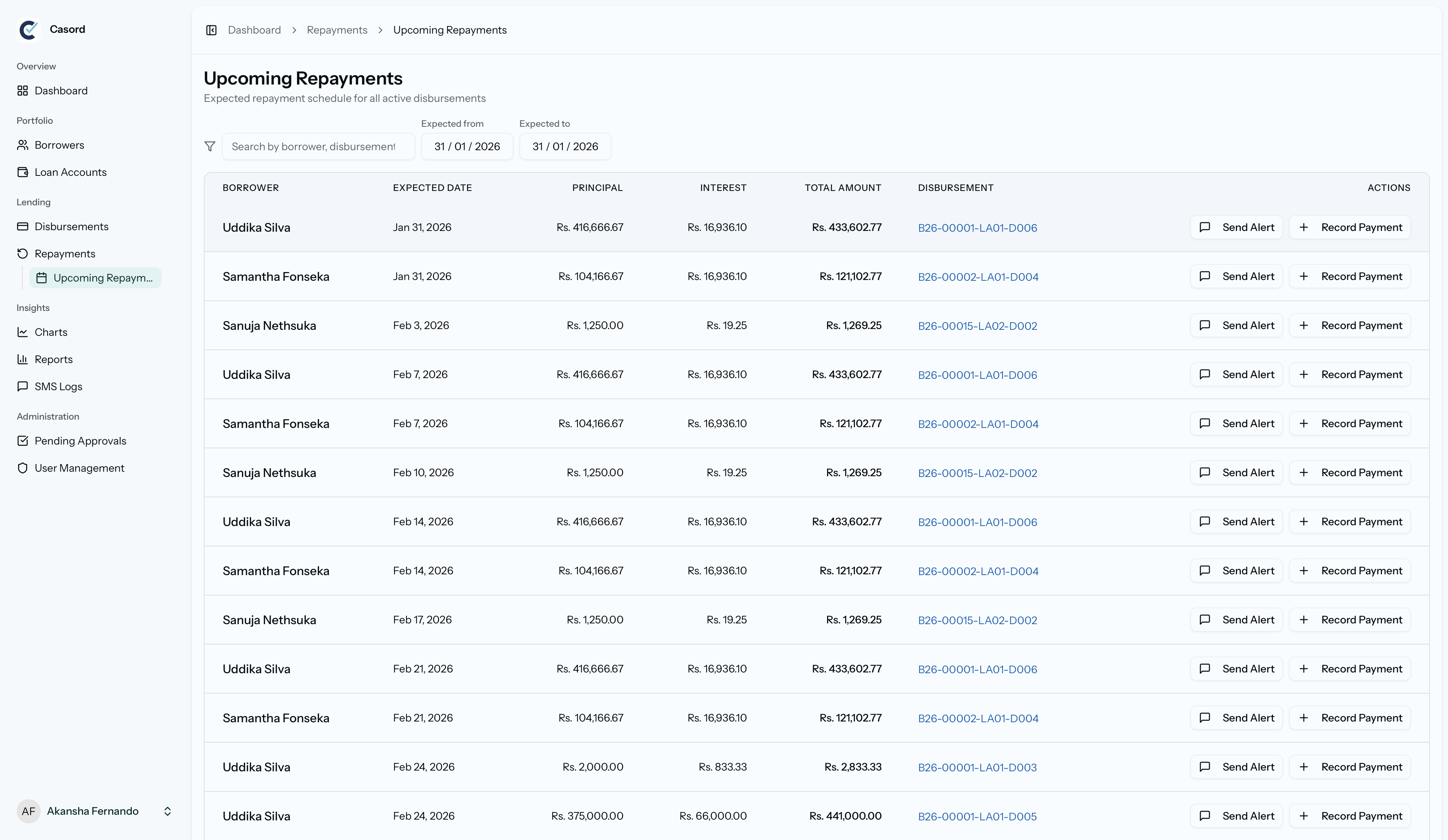The width and height of the screenshot is (1448, 840).
Task: Open the Disbursements section
Action: pos(71,226)
